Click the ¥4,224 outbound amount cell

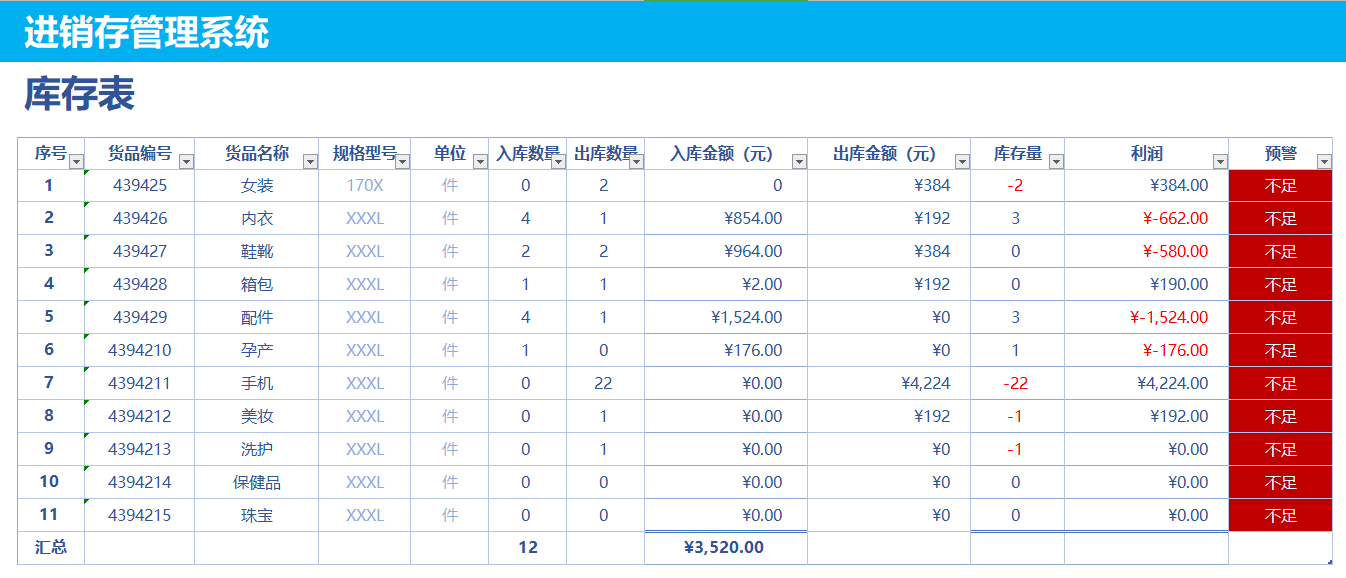coord(889,384)
